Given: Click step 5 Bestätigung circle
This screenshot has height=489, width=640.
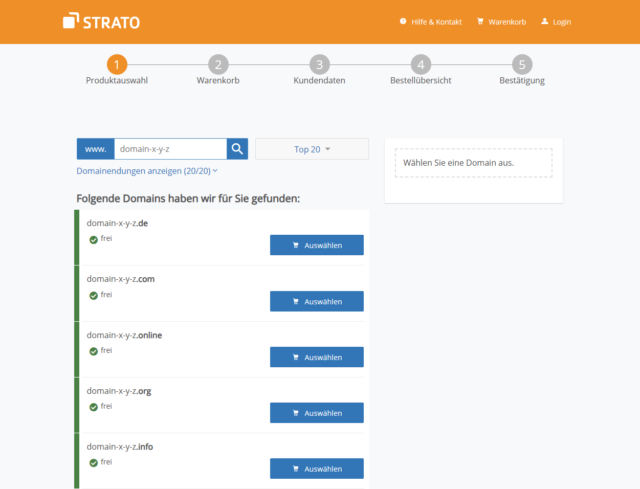Looking at the screenshot, I should coord(522,64).
